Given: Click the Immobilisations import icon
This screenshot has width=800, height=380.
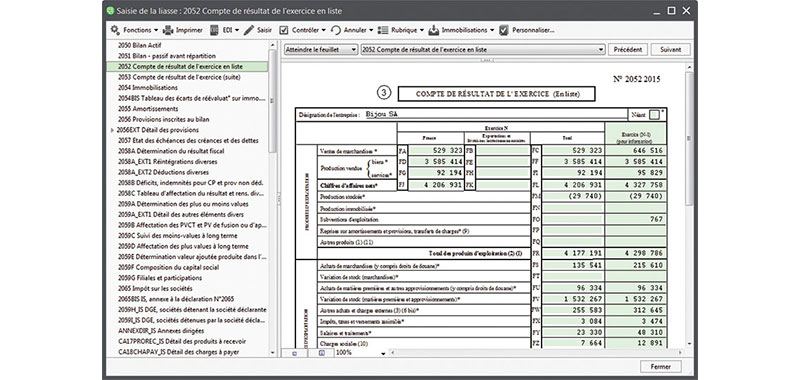Looking at the screenshot, I should point(434,30).
